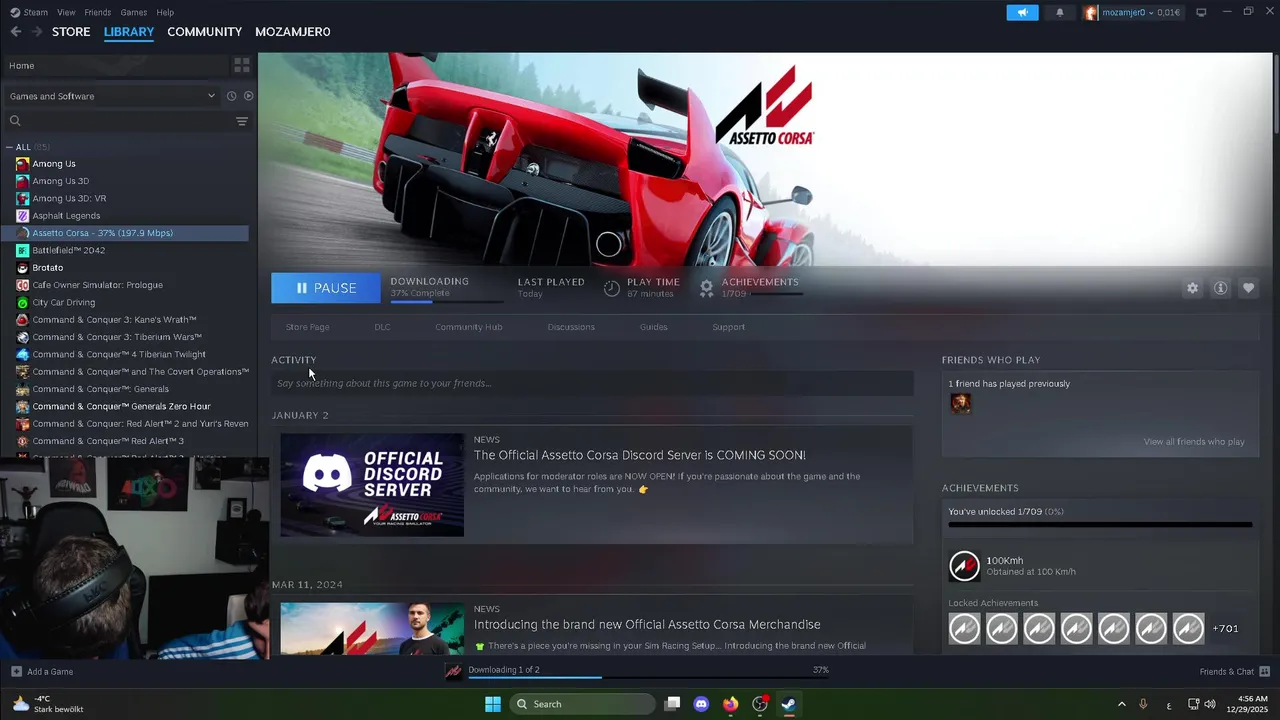This screenshot has width=1280, height=720.
Task: Click the Steam taskbar icon
Action: (789, 704)
